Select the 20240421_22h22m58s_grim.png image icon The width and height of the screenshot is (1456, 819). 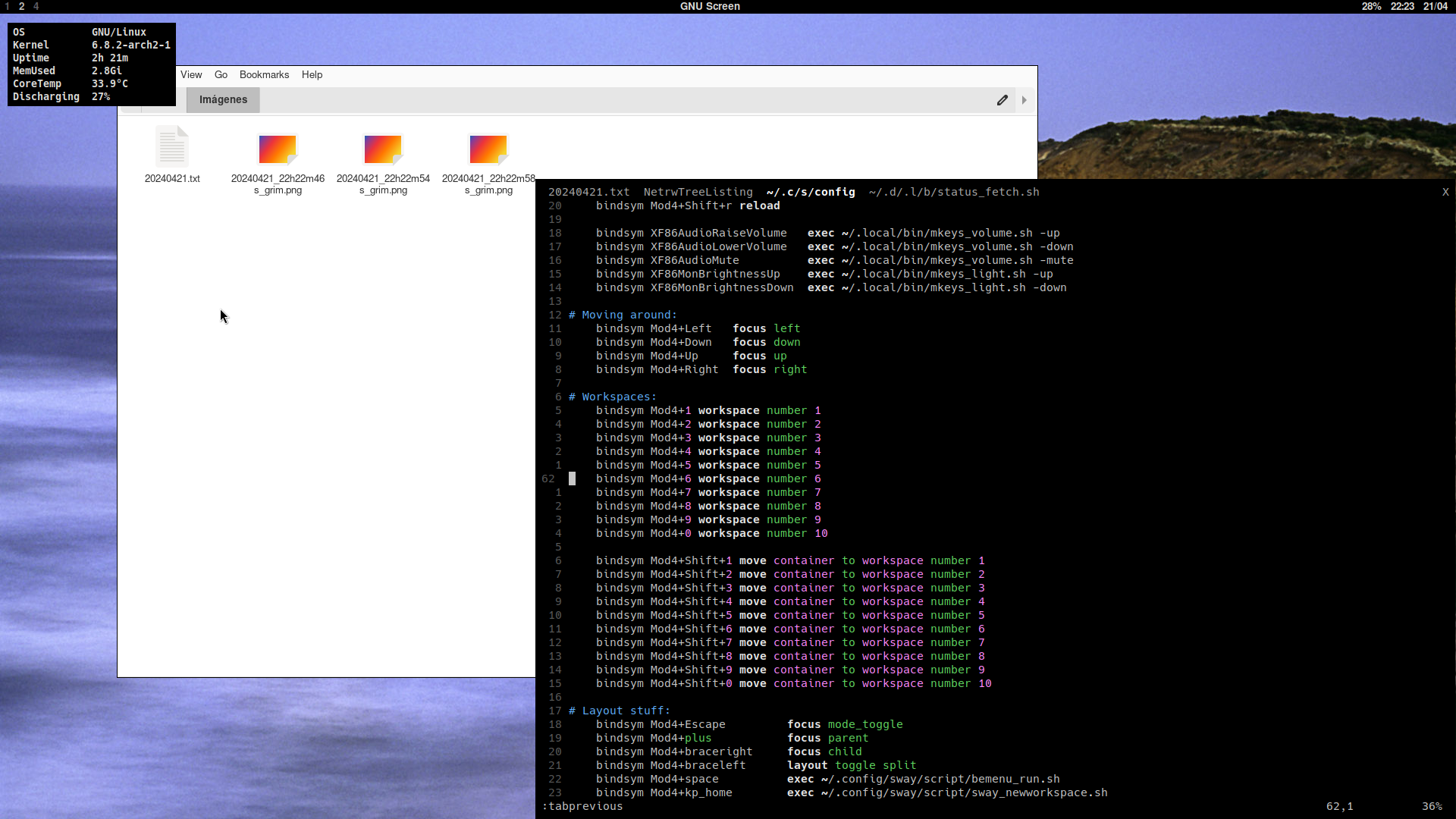tap(488, 149)
